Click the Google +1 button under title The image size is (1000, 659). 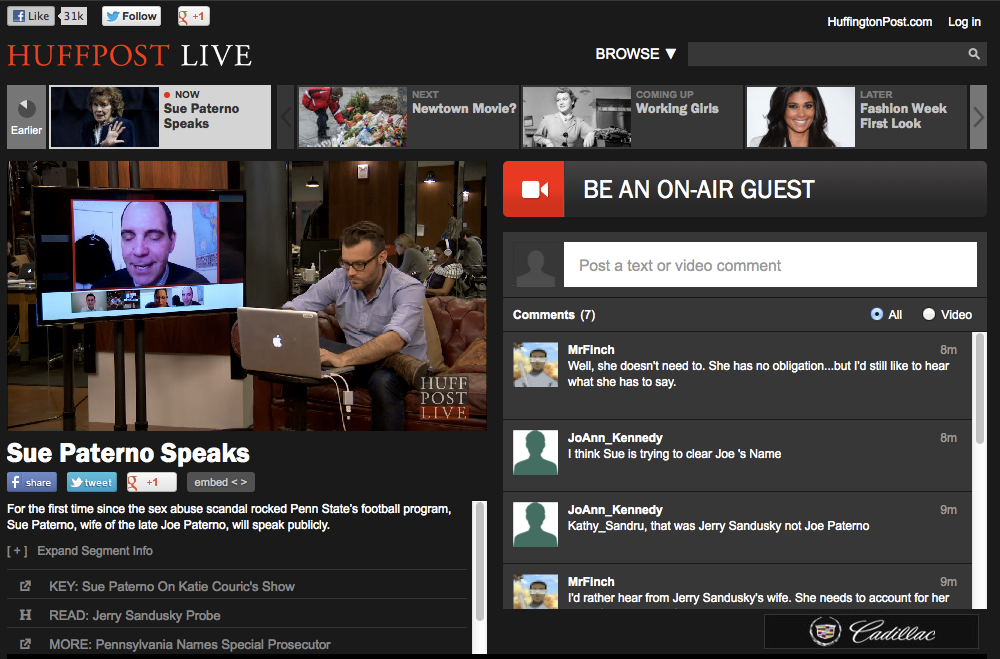pyautogui.click(x=151, y=482)
